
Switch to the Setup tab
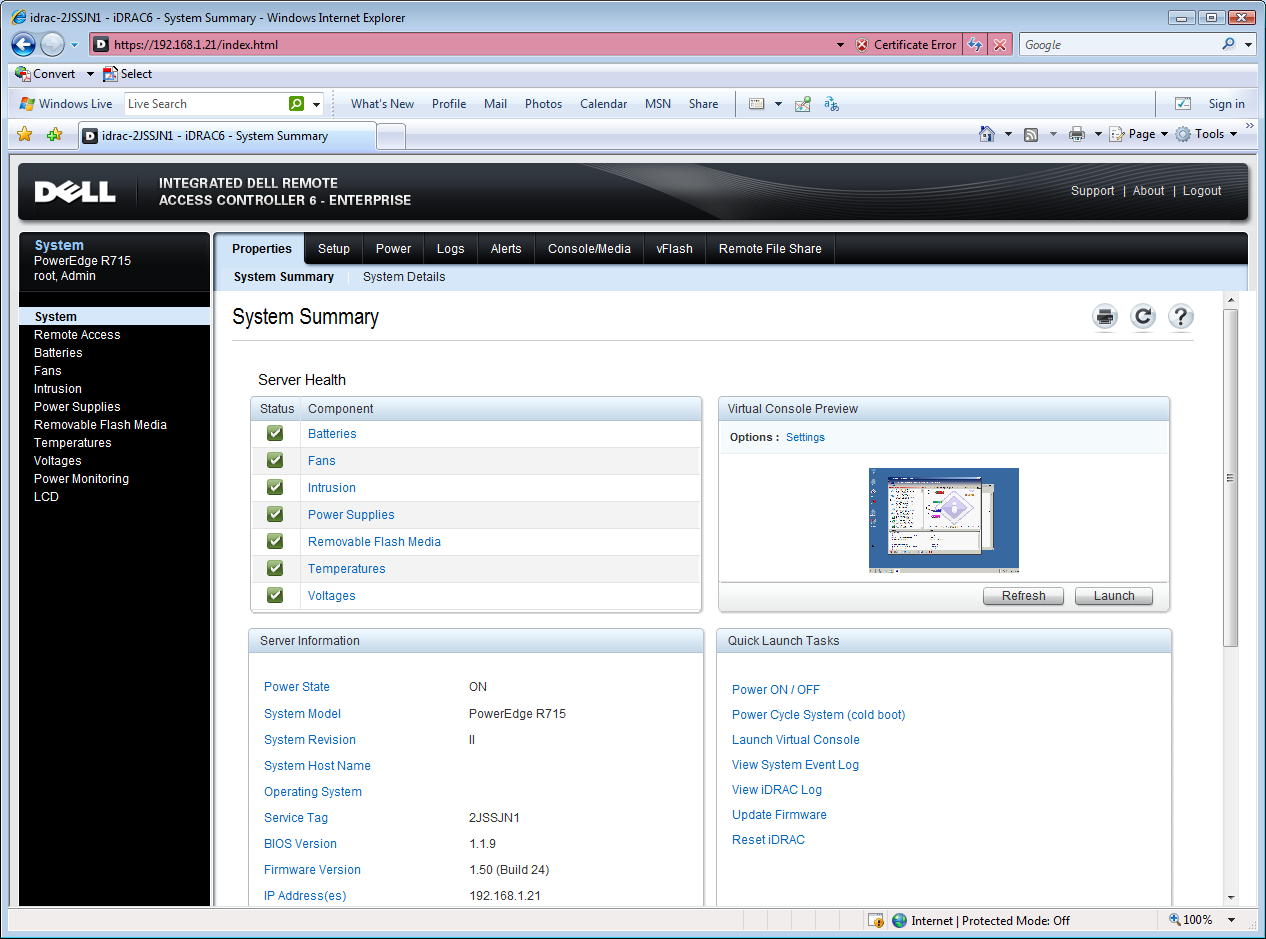tap(334, 249)
